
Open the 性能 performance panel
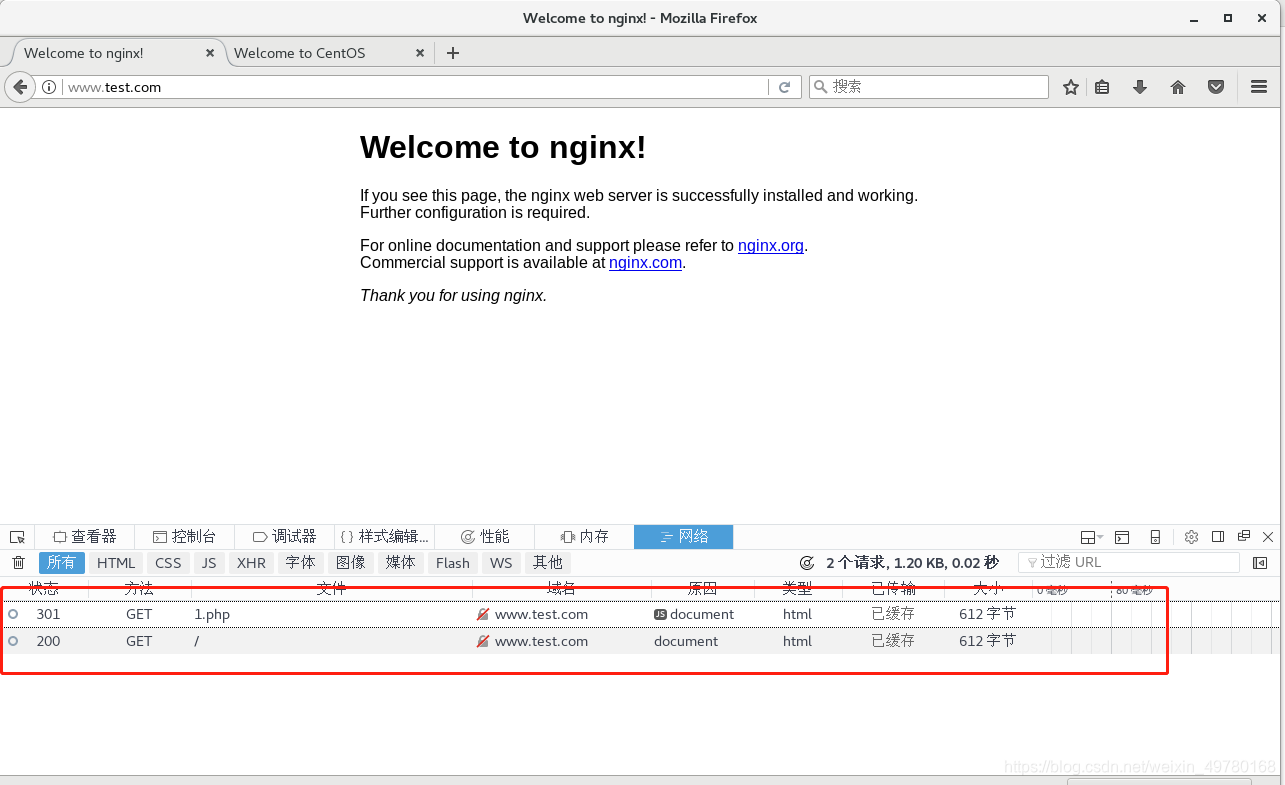[x=485, y=537]
